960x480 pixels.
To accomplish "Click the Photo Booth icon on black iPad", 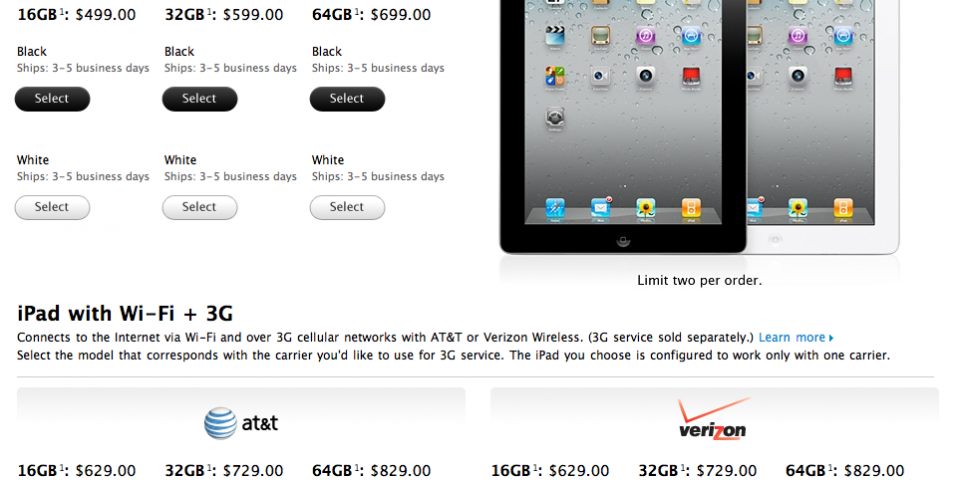I will coord(691,76).
